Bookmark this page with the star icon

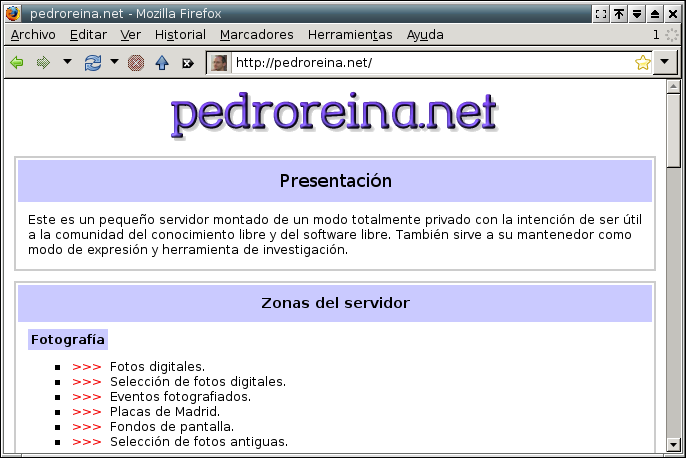(642, 63)
